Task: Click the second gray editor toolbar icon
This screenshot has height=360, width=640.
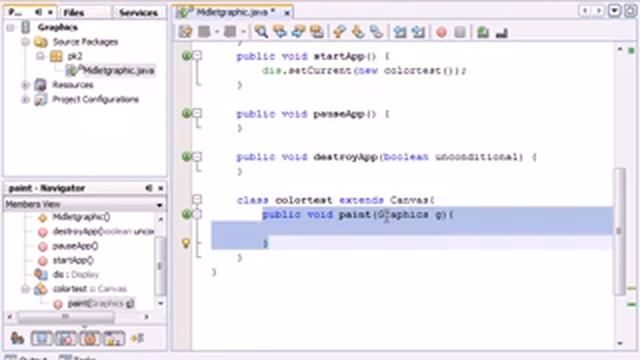Action: (x=204, y=31)
